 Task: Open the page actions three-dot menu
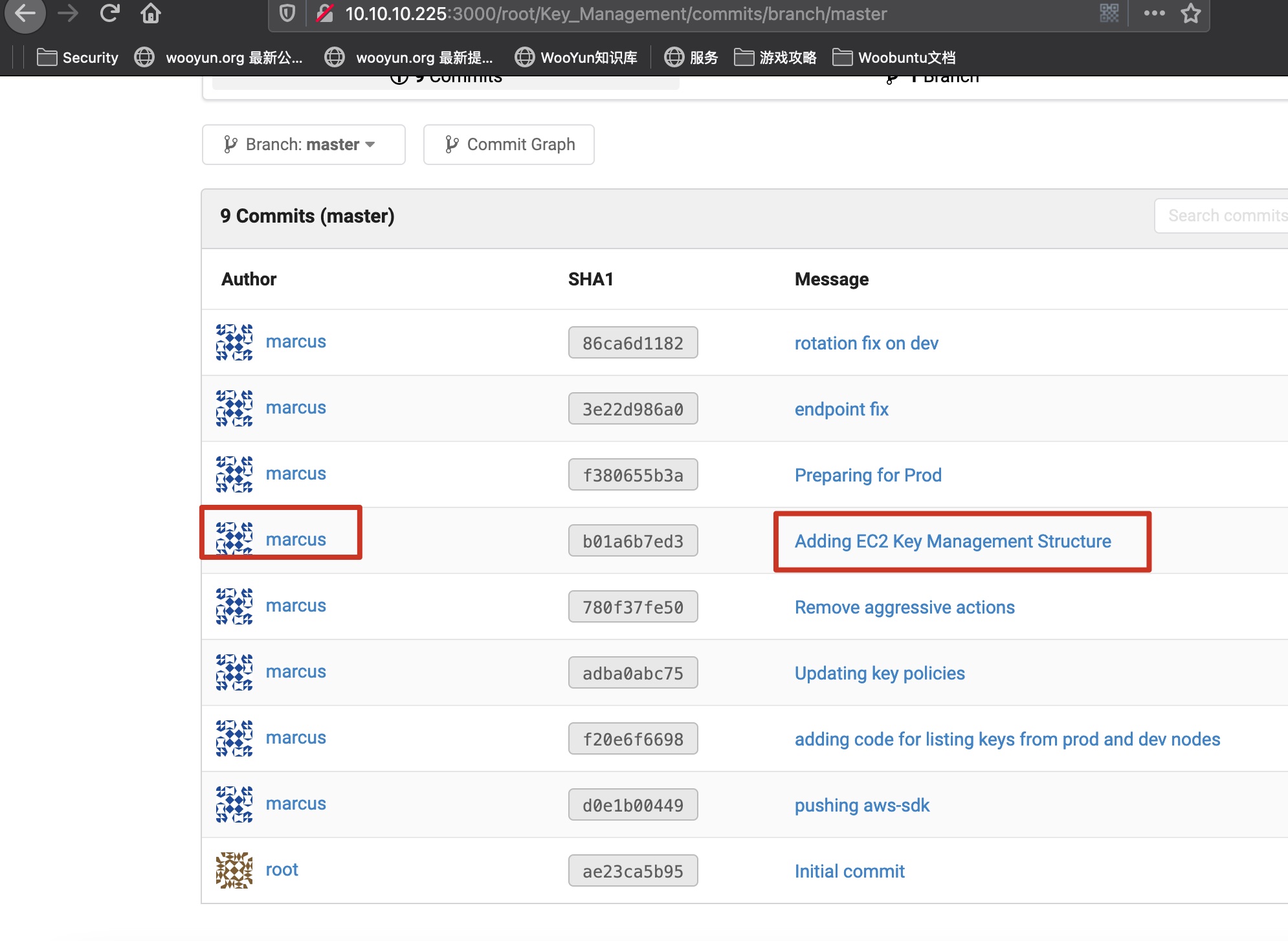click(x=1154, y=13)
